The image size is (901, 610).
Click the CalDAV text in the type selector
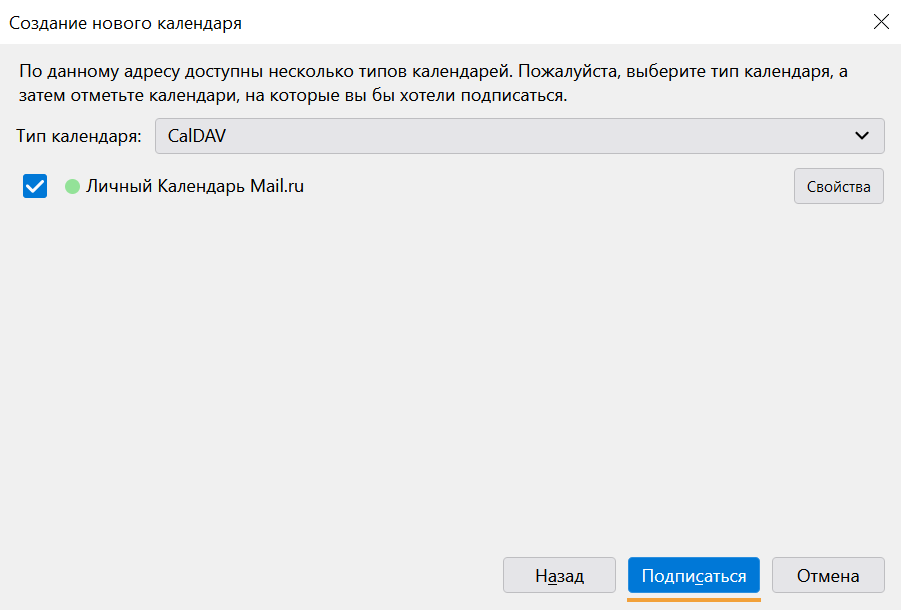click(x=197, y=136)
